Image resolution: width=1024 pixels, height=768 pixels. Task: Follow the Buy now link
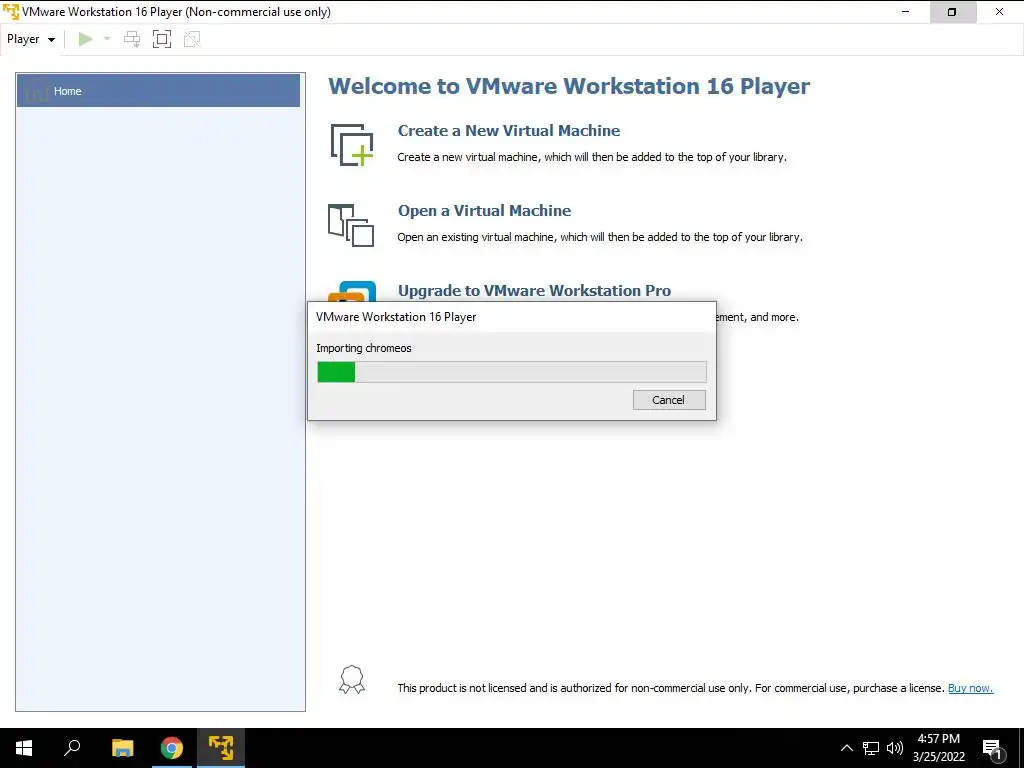click(x=970, y=688)
